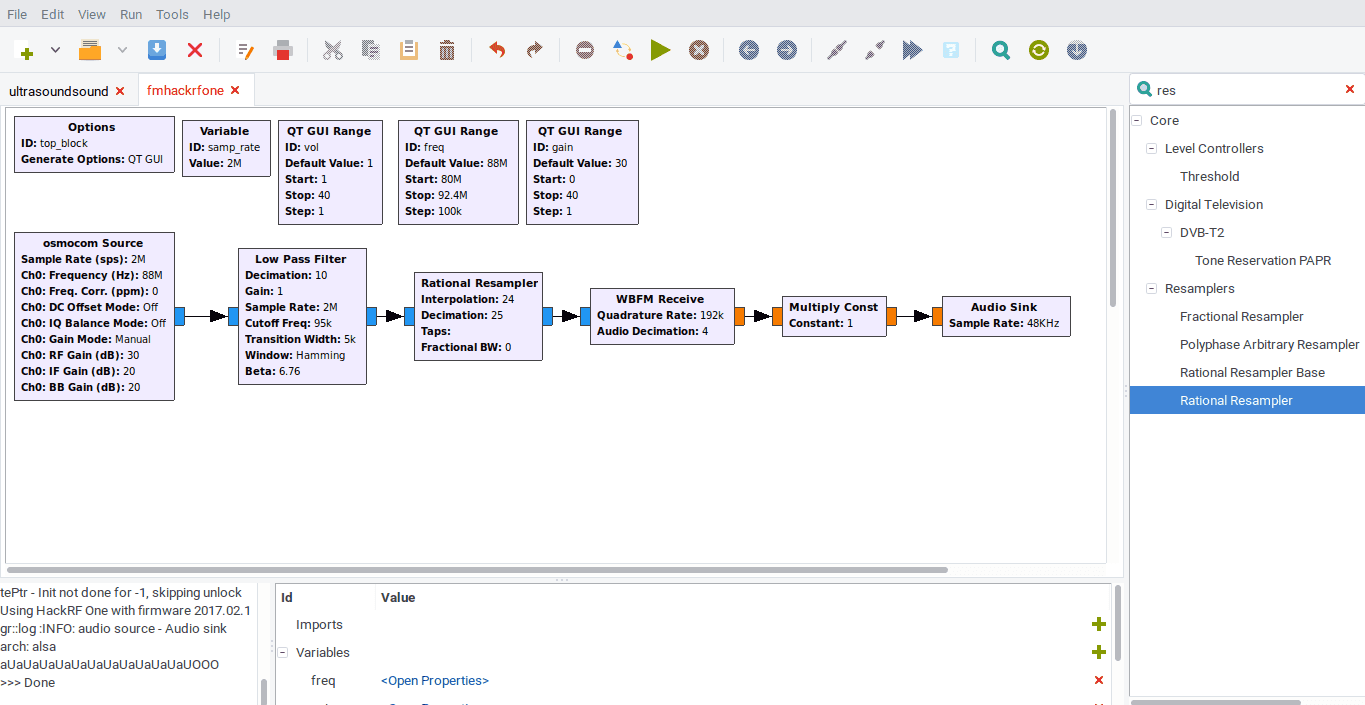1365x705 pixels.
Task: Open dropdown arrow next to New button
Action: click(55, 50)
